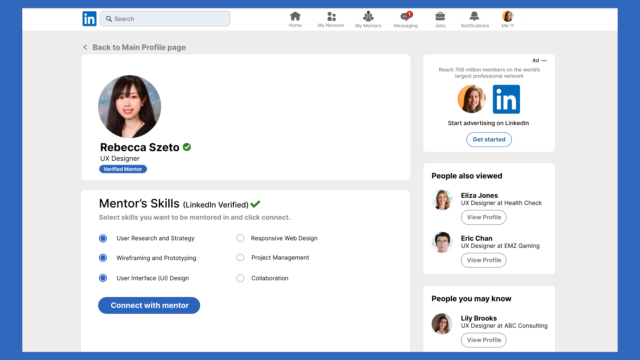Click 'UX Designer at ABC Consulting' text
This screenshot has width=640, height=360.
[504, 326]
